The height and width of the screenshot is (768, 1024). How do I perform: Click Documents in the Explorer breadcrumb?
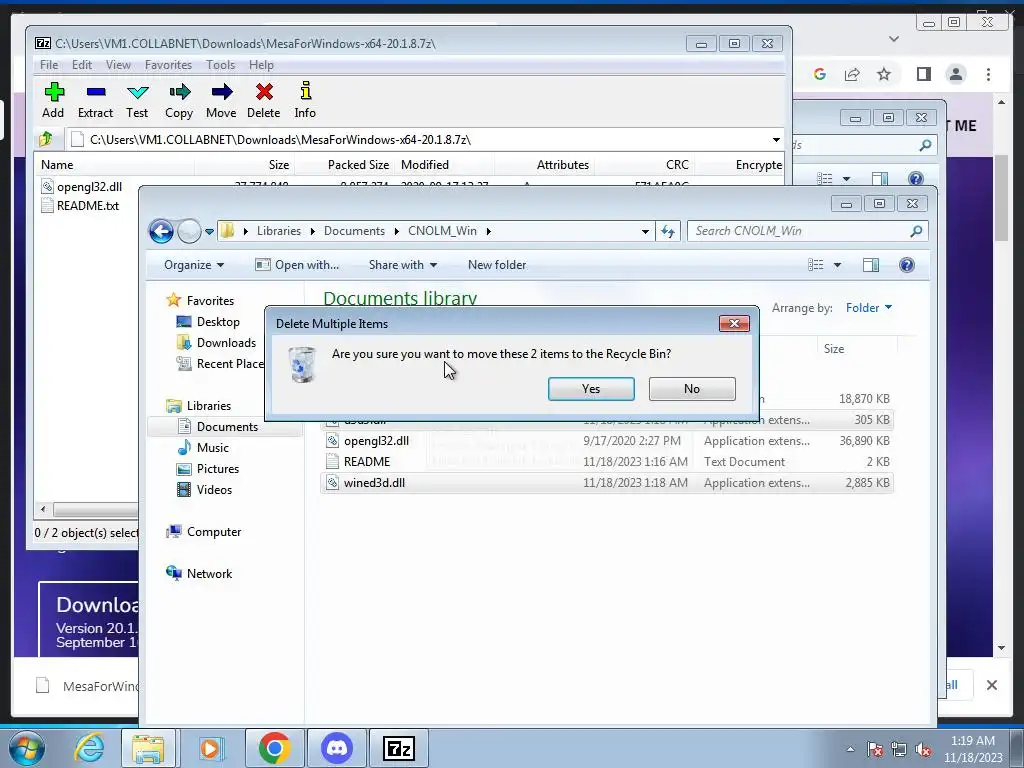[354, 231]
